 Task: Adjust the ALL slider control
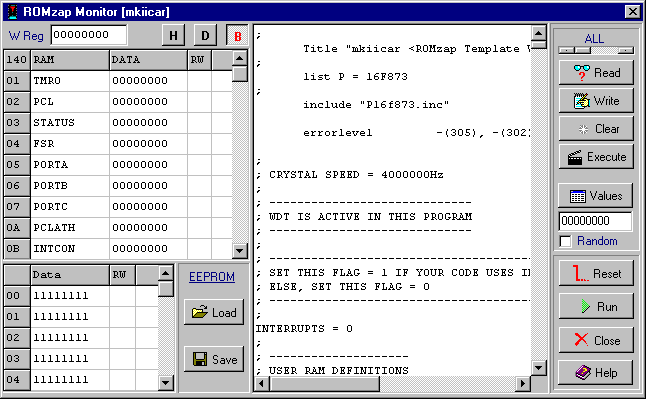pyautogui.click(x=596, y=50)
